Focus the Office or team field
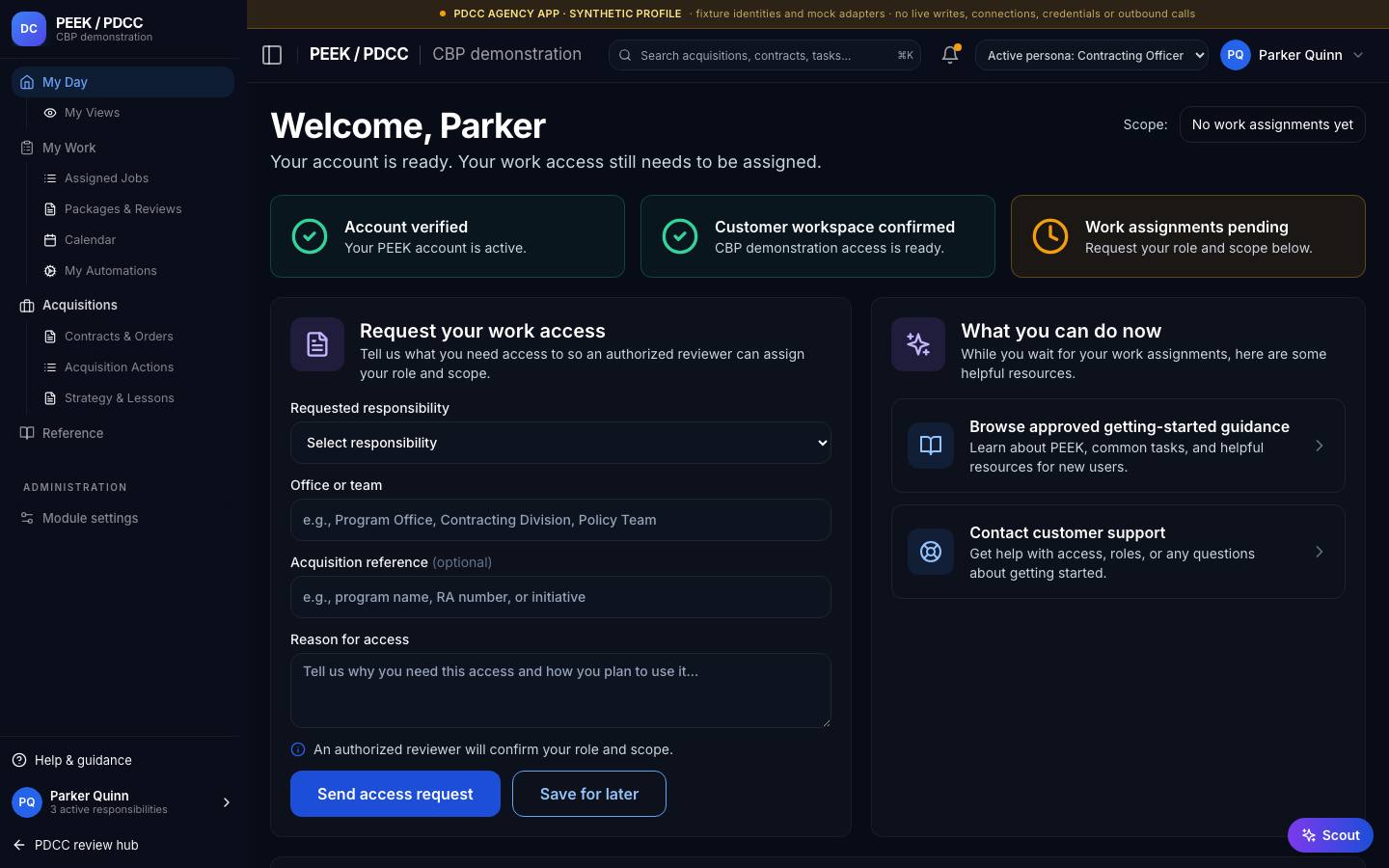This screenshot has width=1389, height=868. click(560, 520)
